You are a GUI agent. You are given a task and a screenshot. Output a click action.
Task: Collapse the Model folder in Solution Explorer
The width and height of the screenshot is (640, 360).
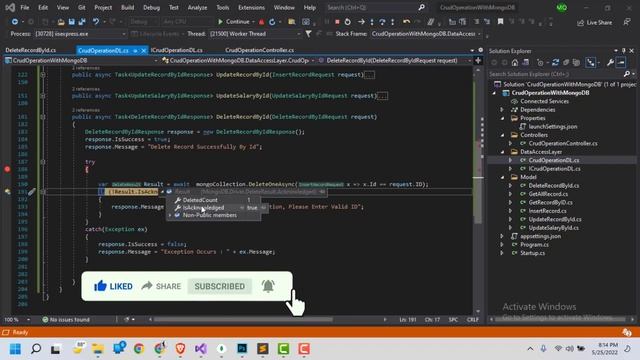tap(502, 177)
